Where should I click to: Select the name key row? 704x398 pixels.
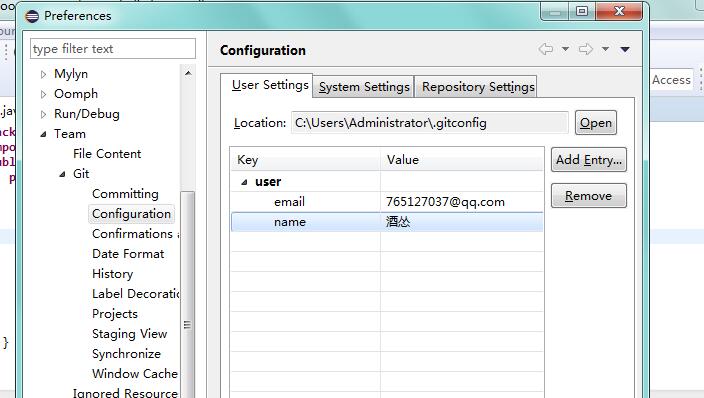coord(387,222)
